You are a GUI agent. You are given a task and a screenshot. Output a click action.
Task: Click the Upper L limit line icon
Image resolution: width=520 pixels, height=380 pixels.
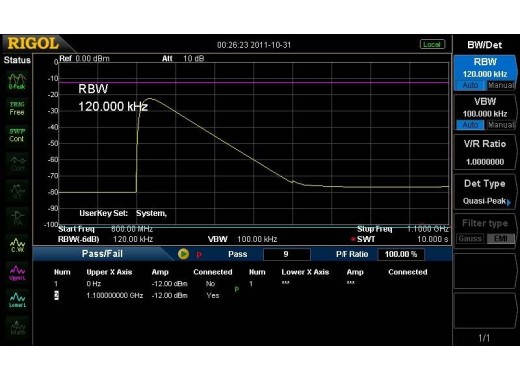pos(17,272)
